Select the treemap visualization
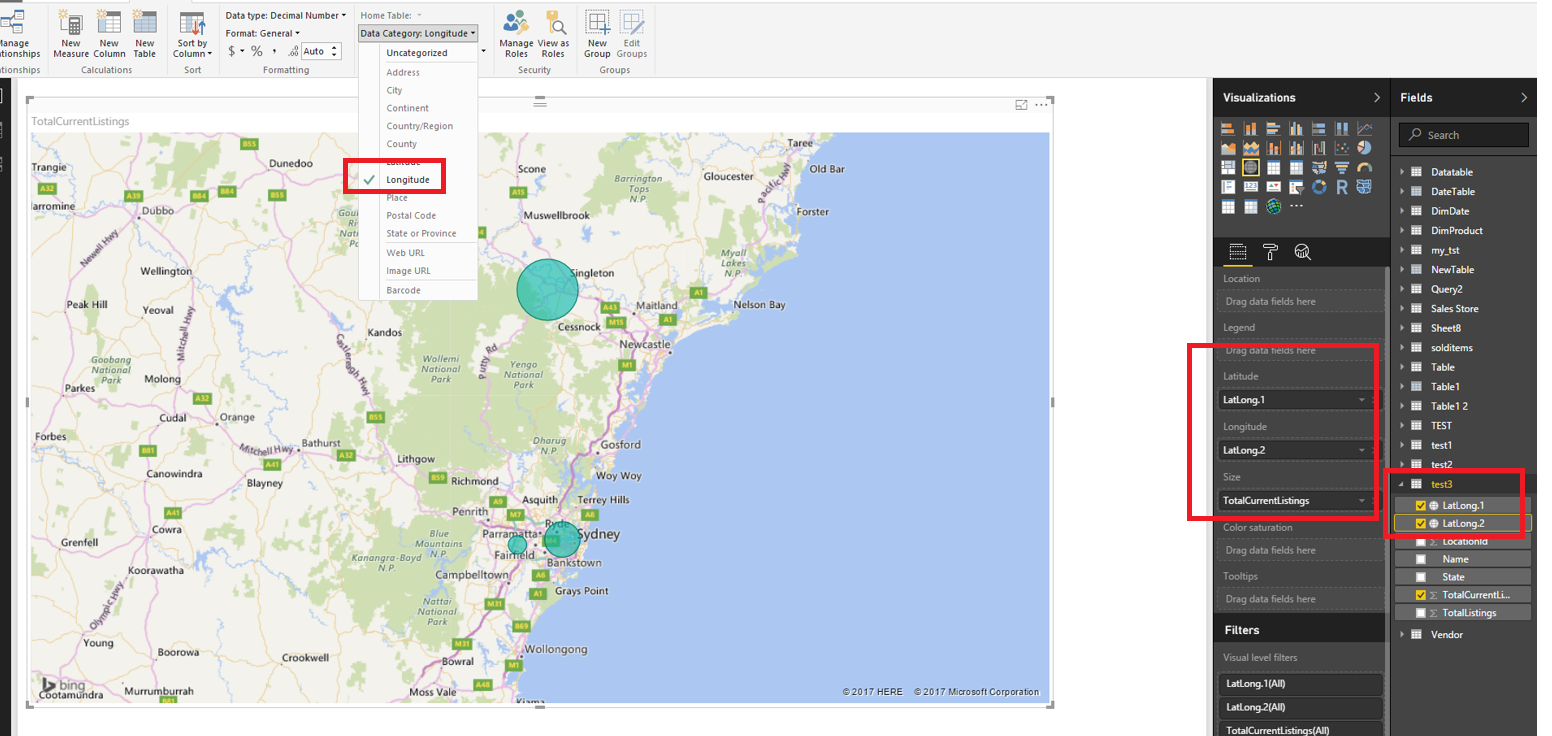The width and height of the screenshot is (1552, 736). pyautogui.click(x=1228, y=167)
